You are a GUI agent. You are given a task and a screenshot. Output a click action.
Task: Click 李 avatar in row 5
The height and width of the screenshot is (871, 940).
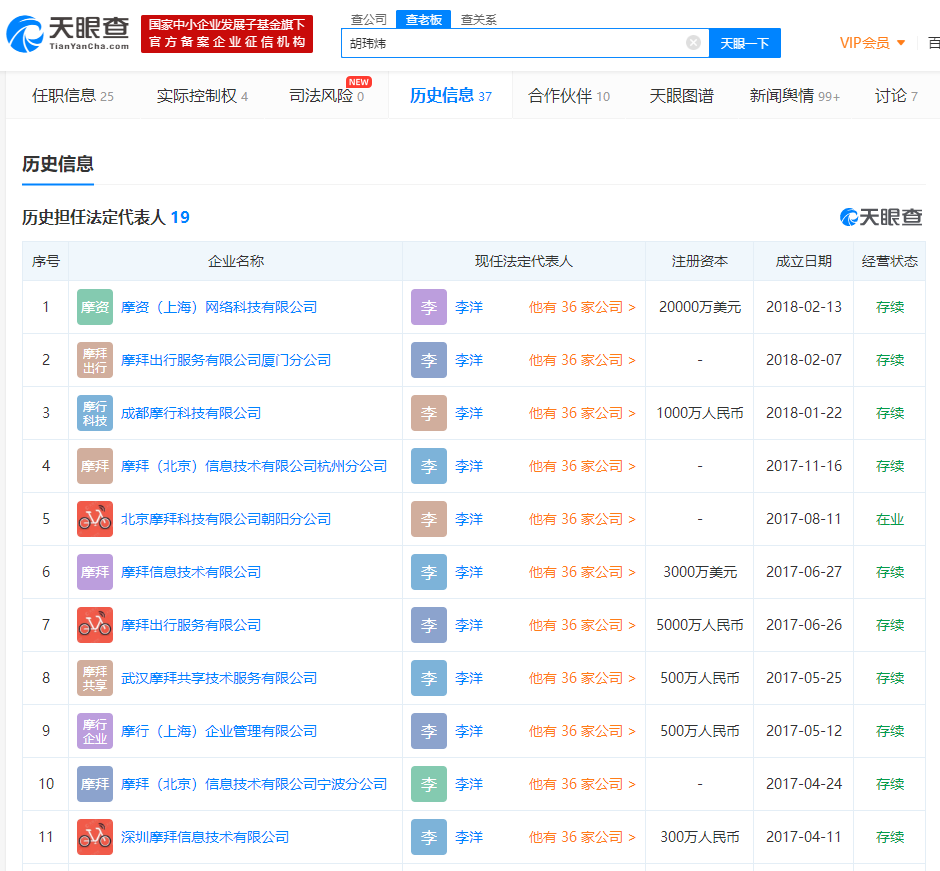point(429,519)
